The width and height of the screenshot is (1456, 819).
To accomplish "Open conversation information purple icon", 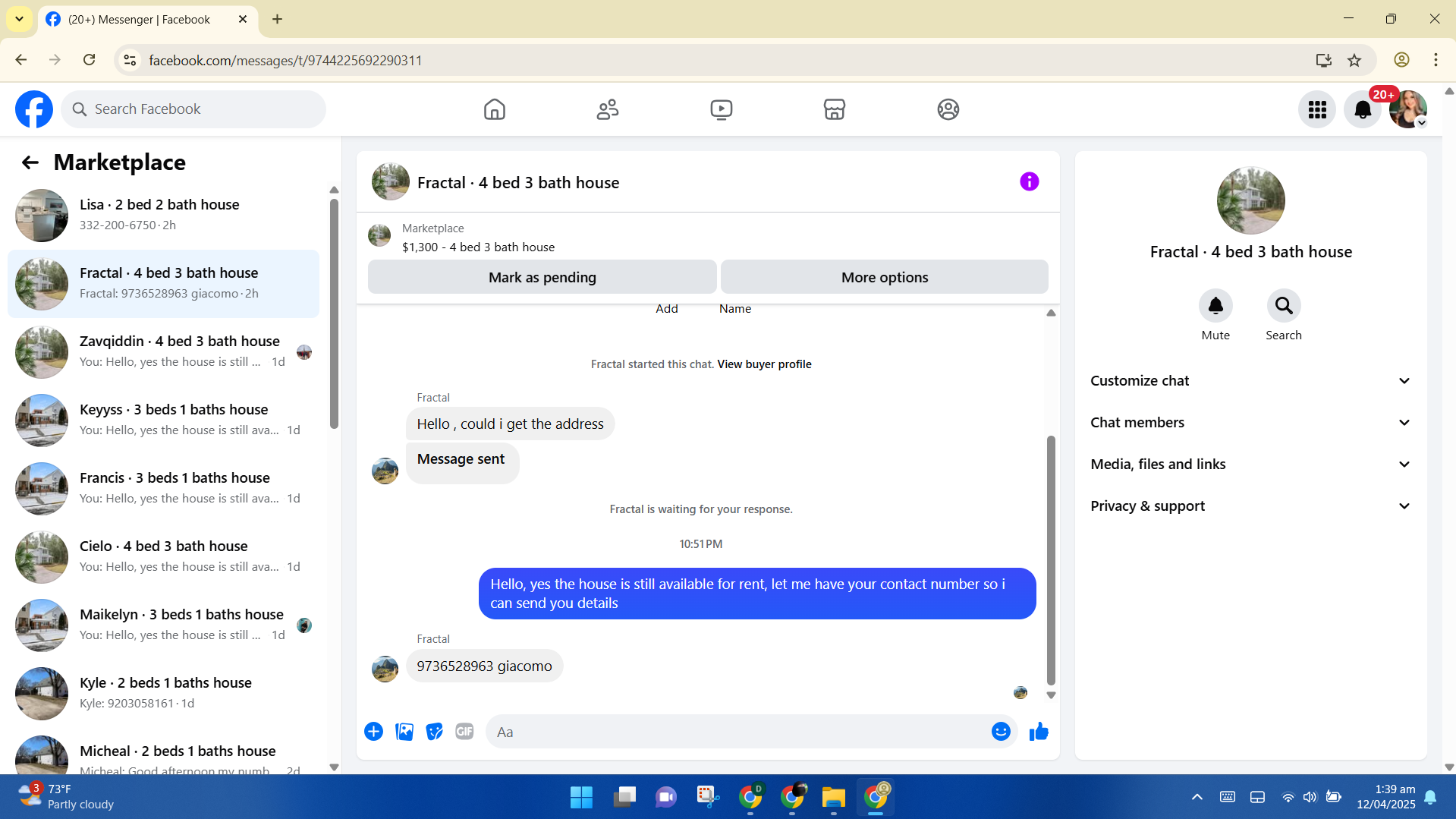I will 1029,181.
